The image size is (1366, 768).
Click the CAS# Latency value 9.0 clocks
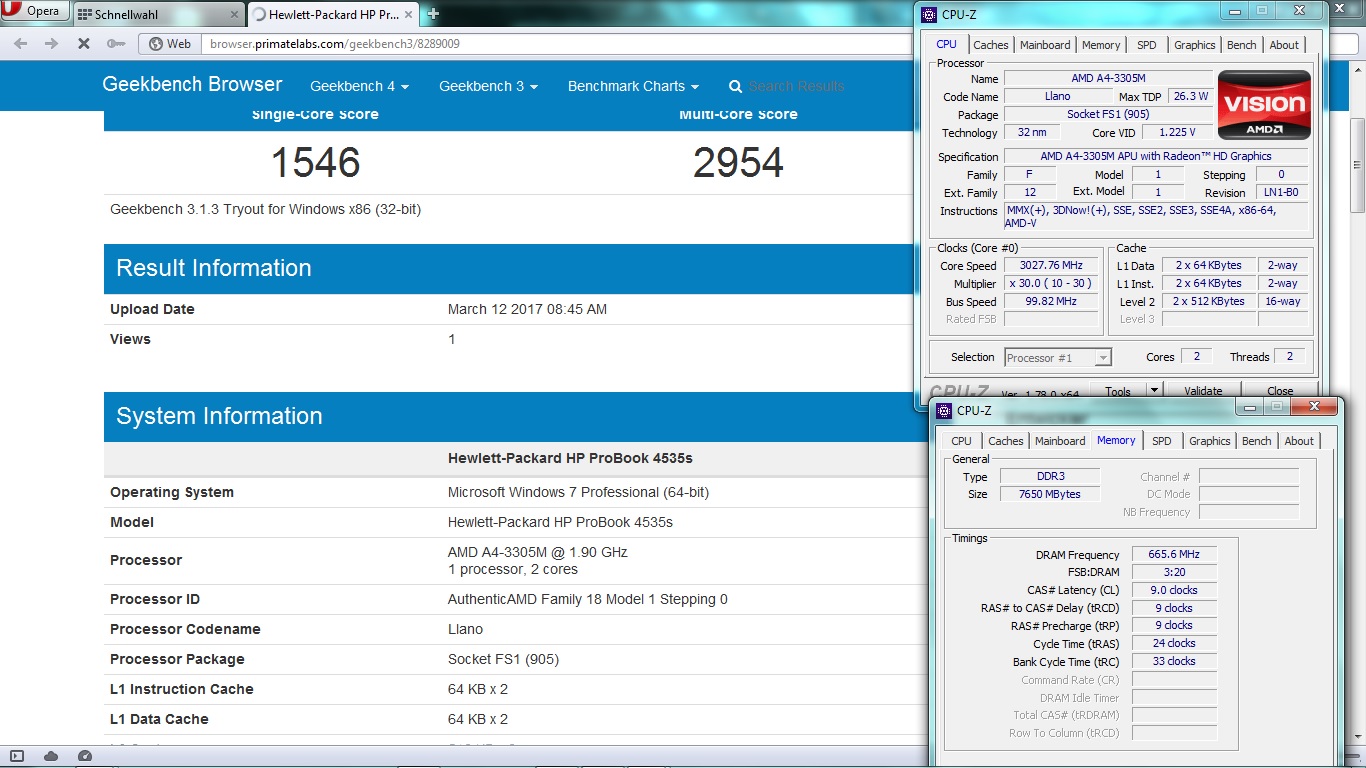point(1174,590)
